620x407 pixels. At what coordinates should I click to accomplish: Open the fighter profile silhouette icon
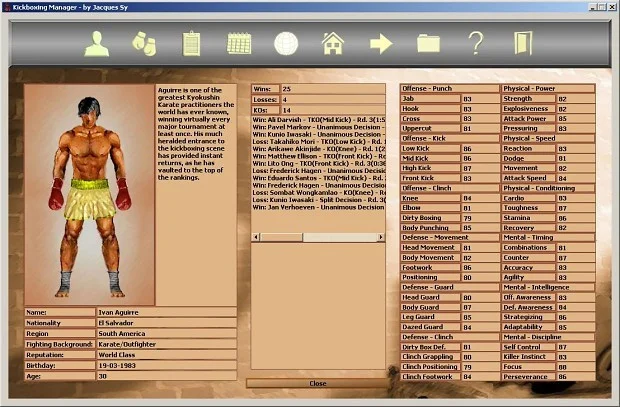[96, 44]
